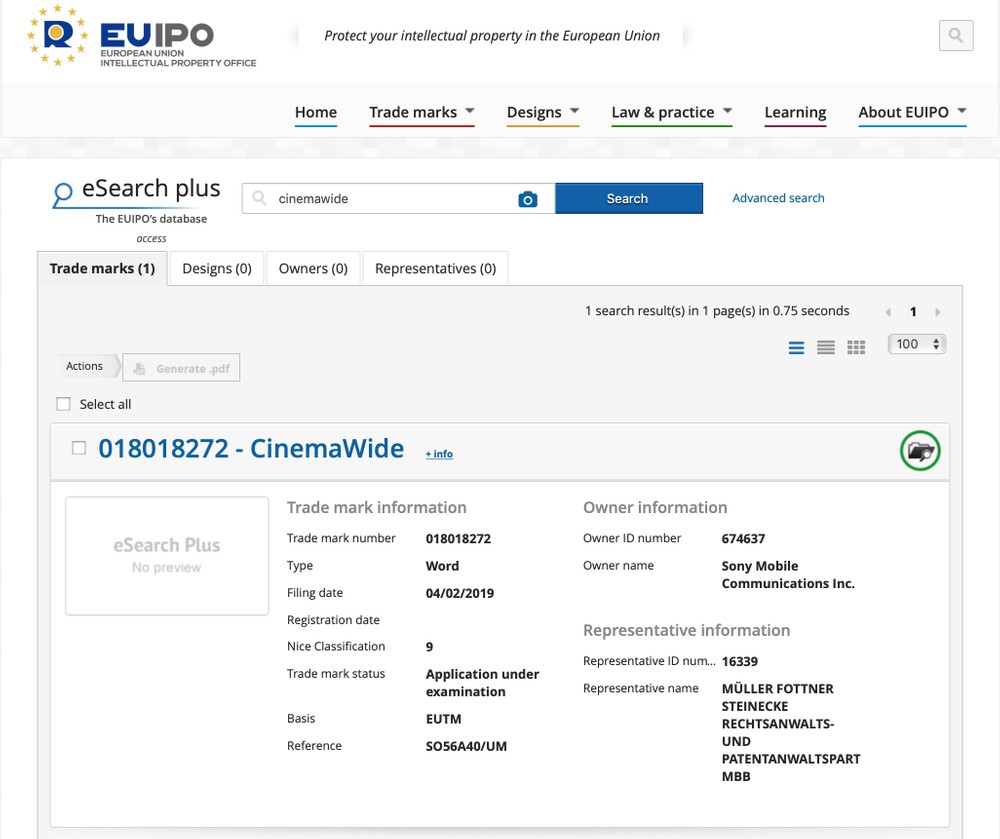
Task: Click the Representative ID number 16339
Action: pyautogui.click(x=740, y=662)
